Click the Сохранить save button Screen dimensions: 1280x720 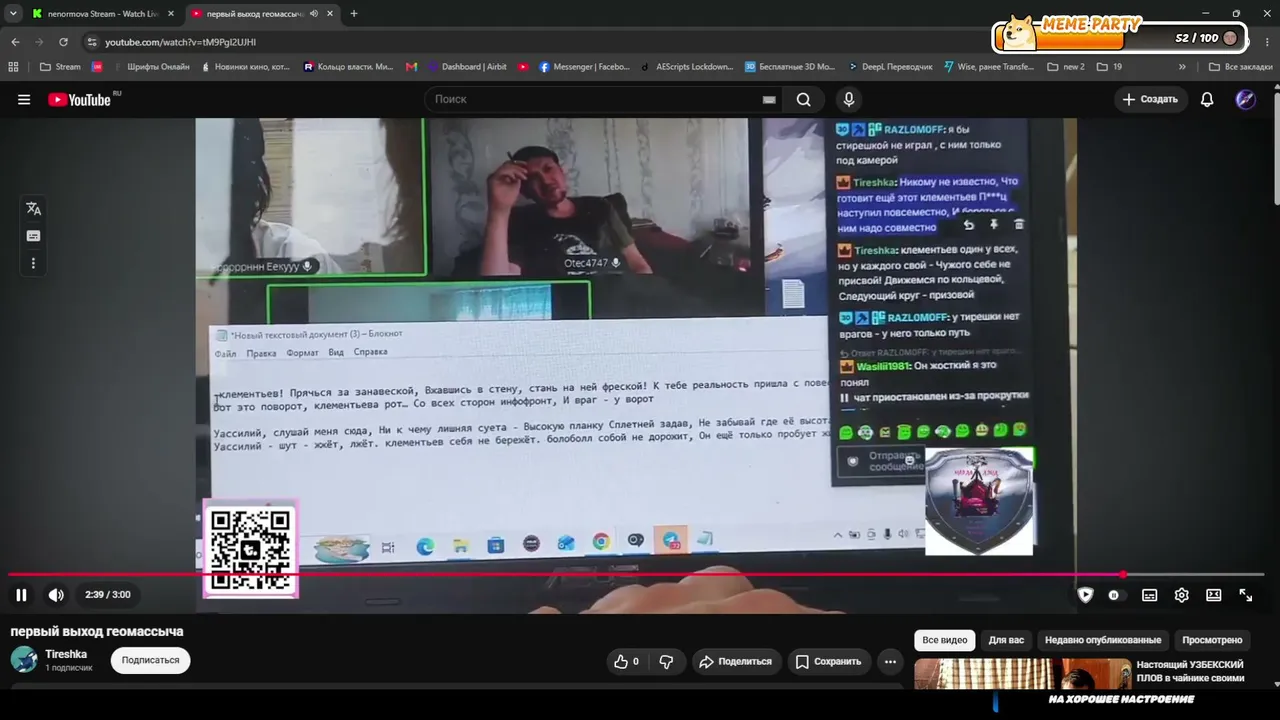[x=828, y=661]
